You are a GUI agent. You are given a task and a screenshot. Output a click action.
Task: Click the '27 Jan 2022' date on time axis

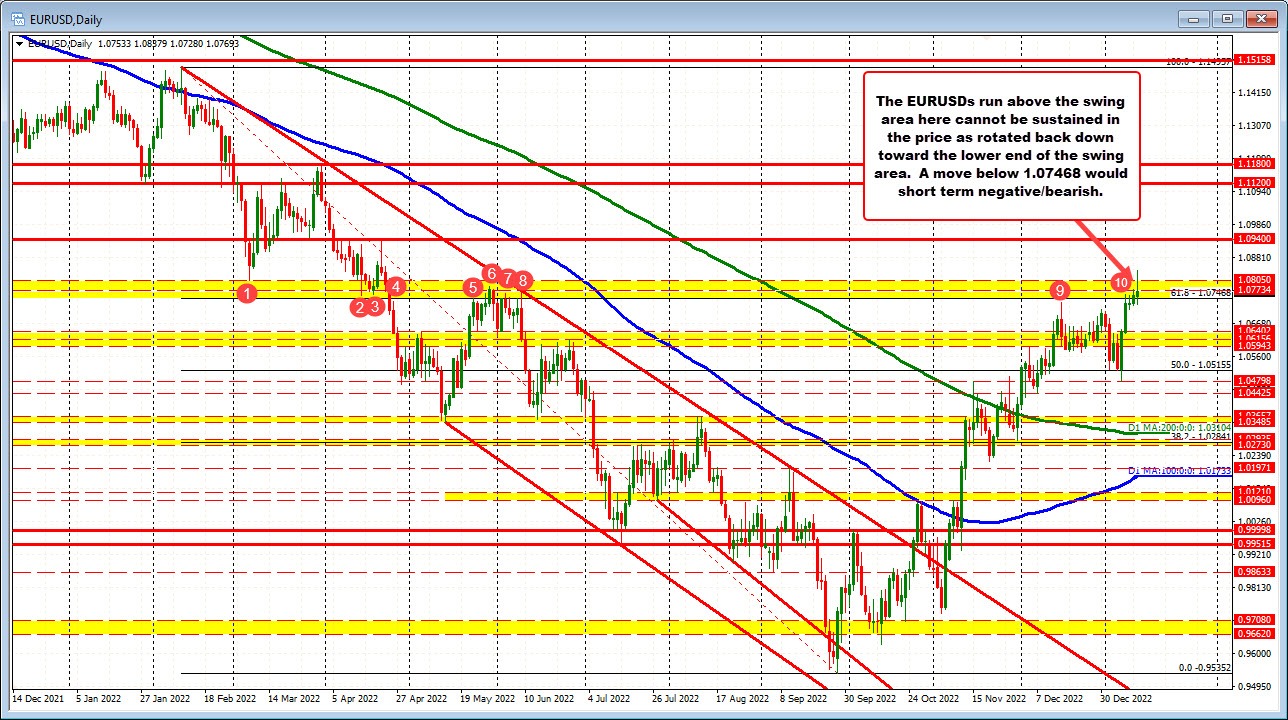click(164, 697)
